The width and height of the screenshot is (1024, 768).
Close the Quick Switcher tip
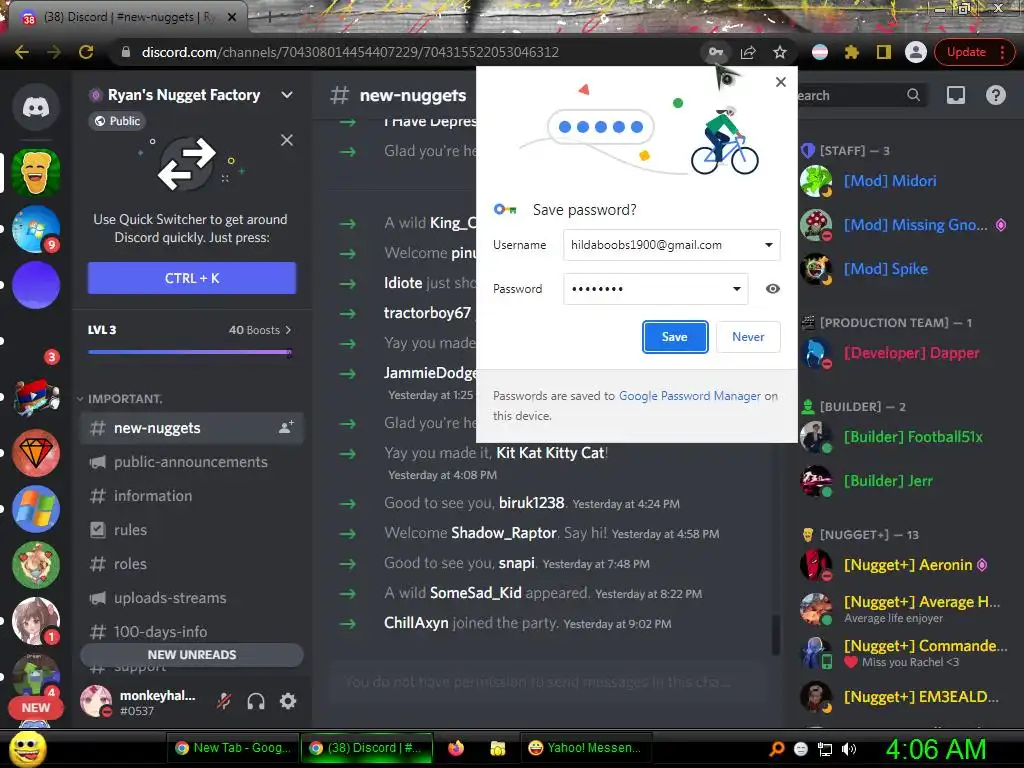pyautogui.click(x=287, y=140)
